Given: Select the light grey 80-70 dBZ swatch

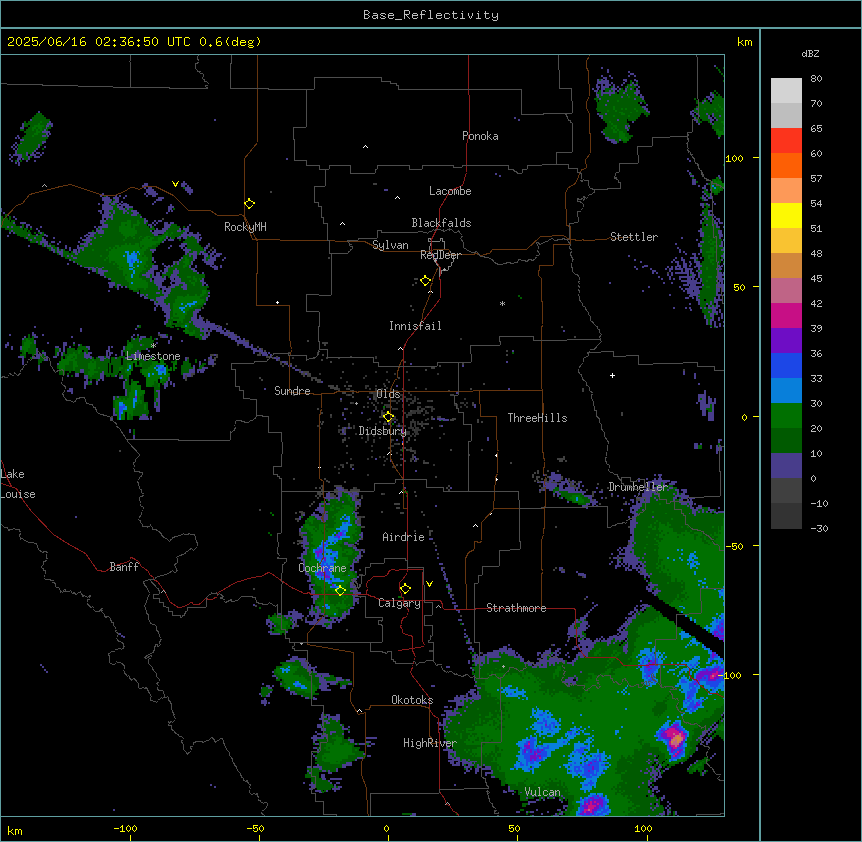Looking at the screenshot, I should (786, 91).
